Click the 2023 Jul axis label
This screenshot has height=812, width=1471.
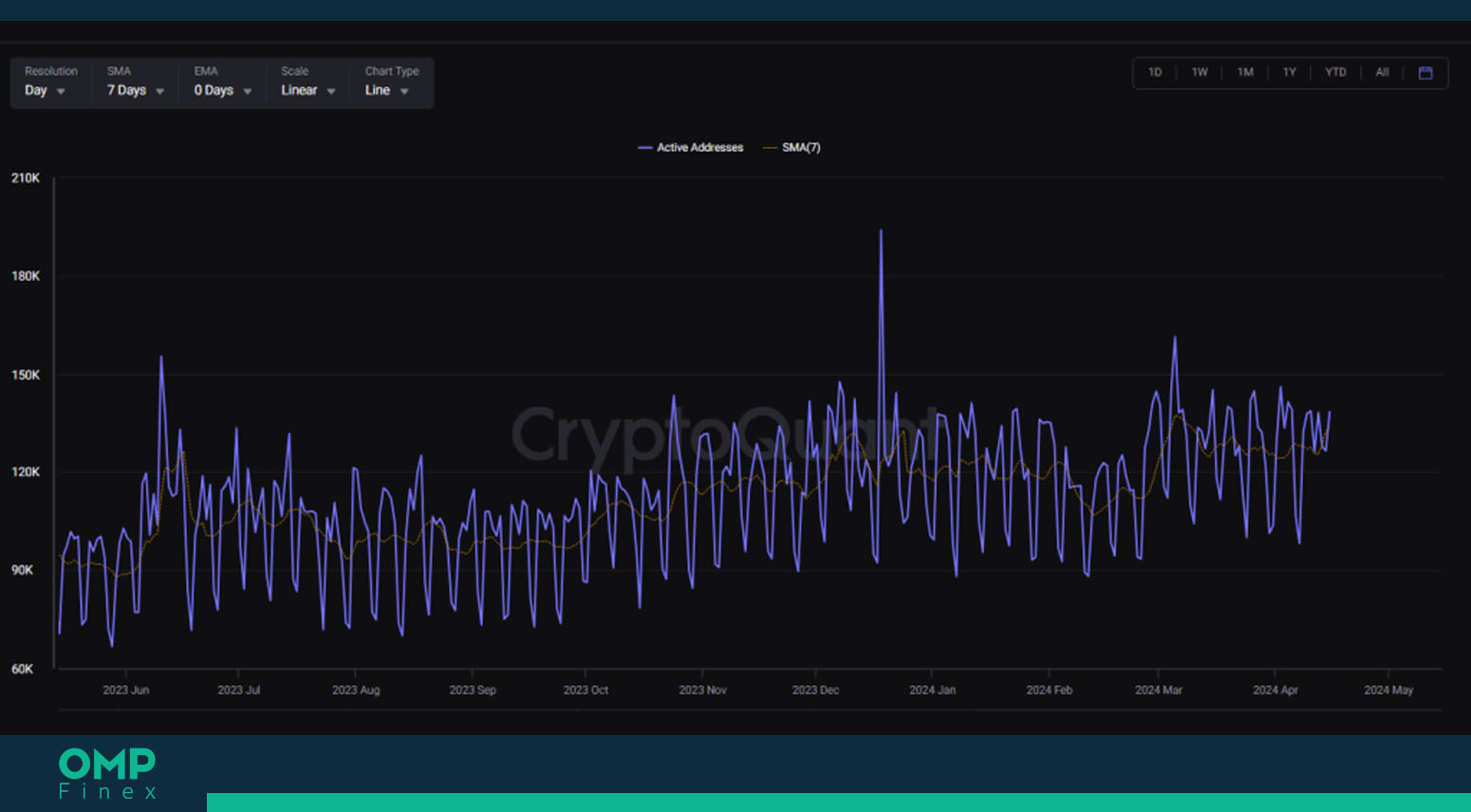(238, 691)
